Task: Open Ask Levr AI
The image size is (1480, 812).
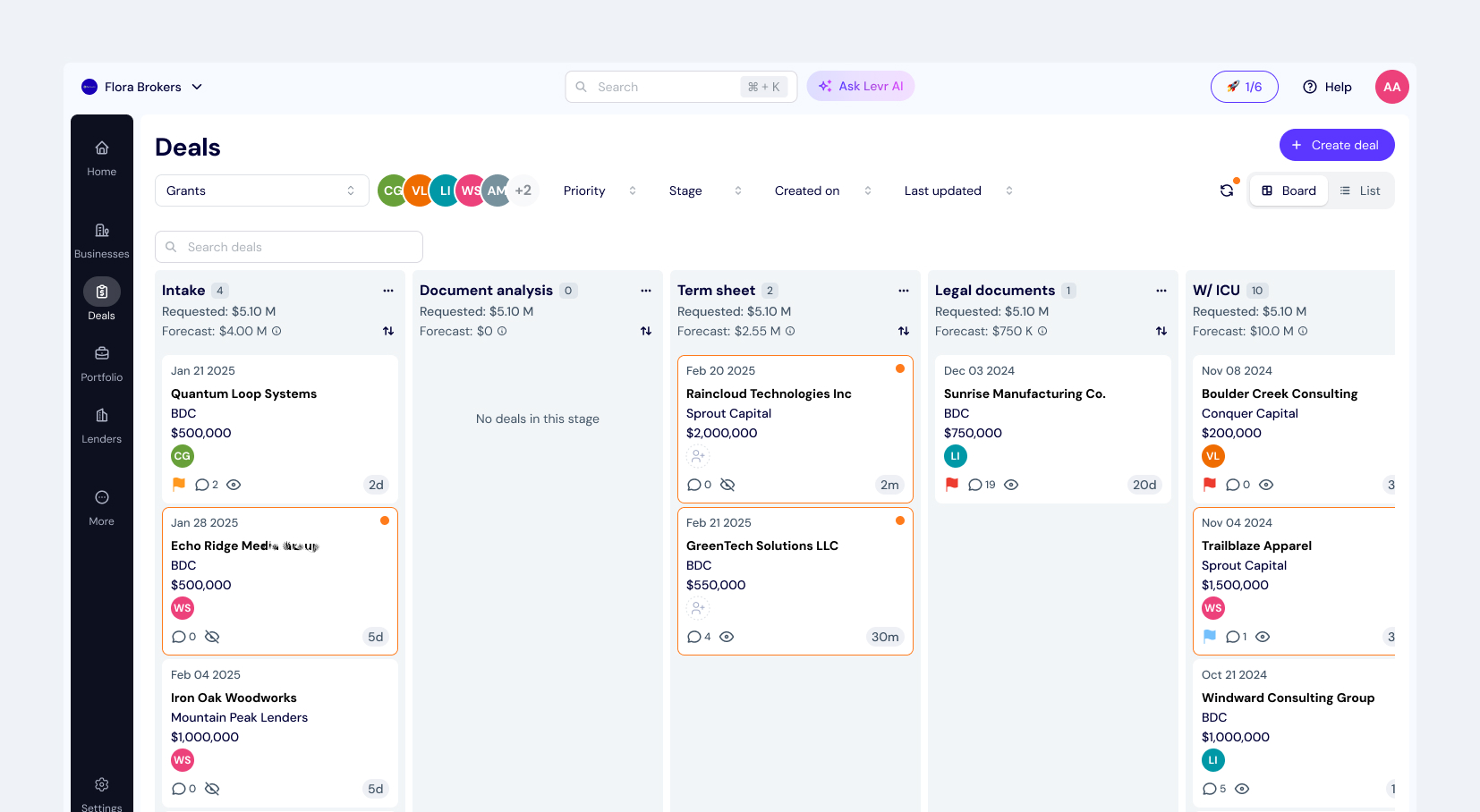Action: point(860,86)
